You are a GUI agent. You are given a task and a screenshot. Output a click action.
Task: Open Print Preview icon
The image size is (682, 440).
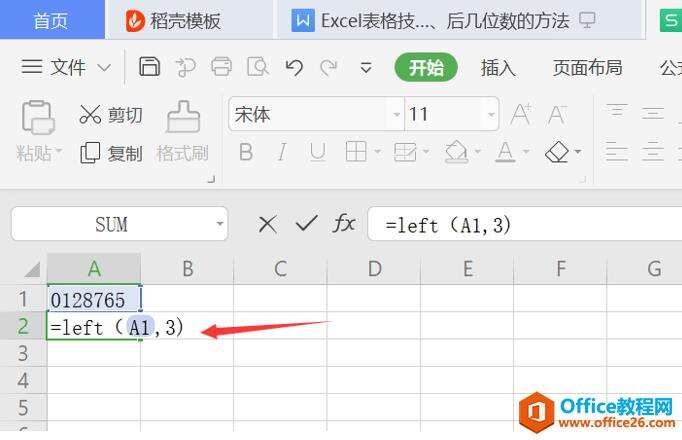pyautogui.click(x=258, y=67)
